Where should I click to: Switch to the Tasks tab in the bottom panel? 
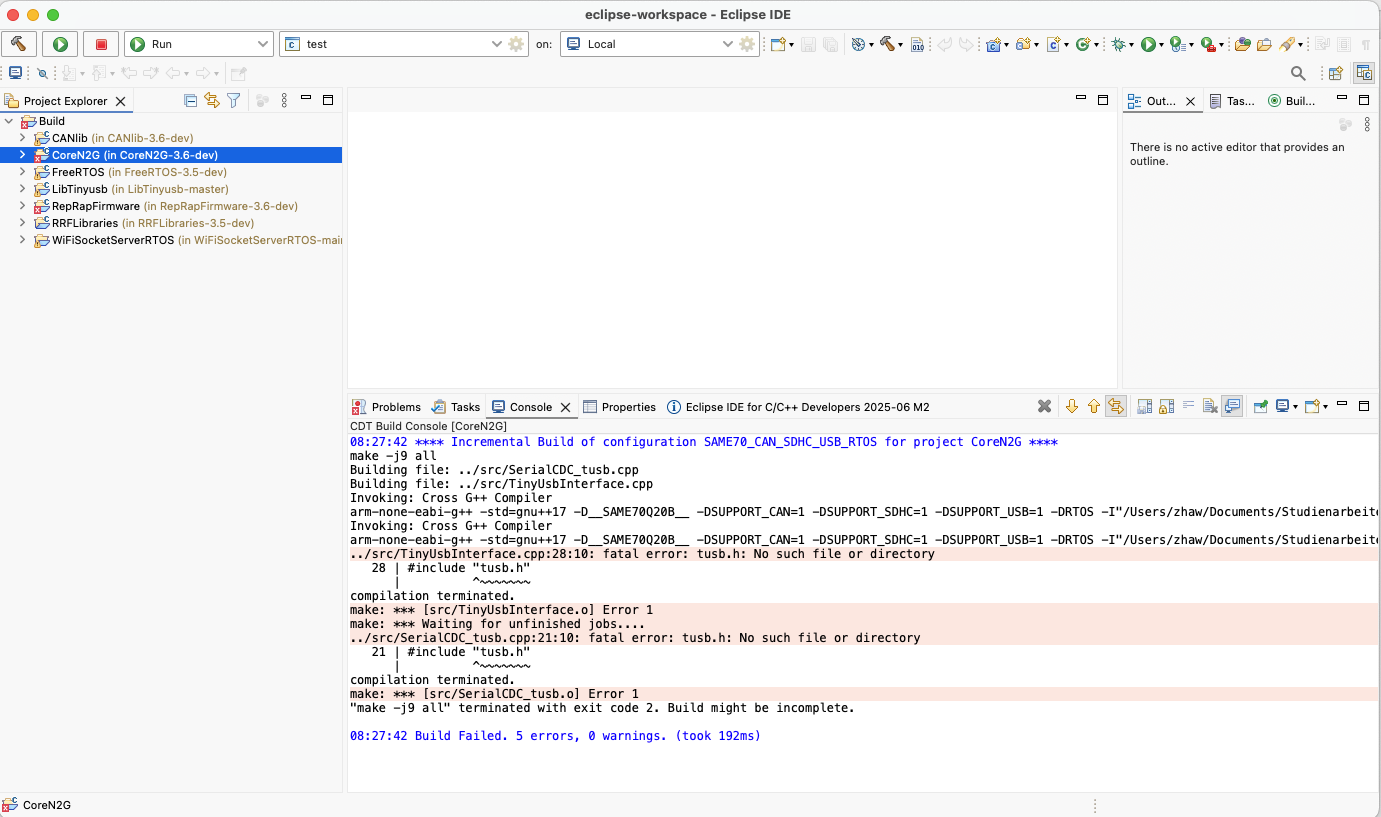[456, 407]
